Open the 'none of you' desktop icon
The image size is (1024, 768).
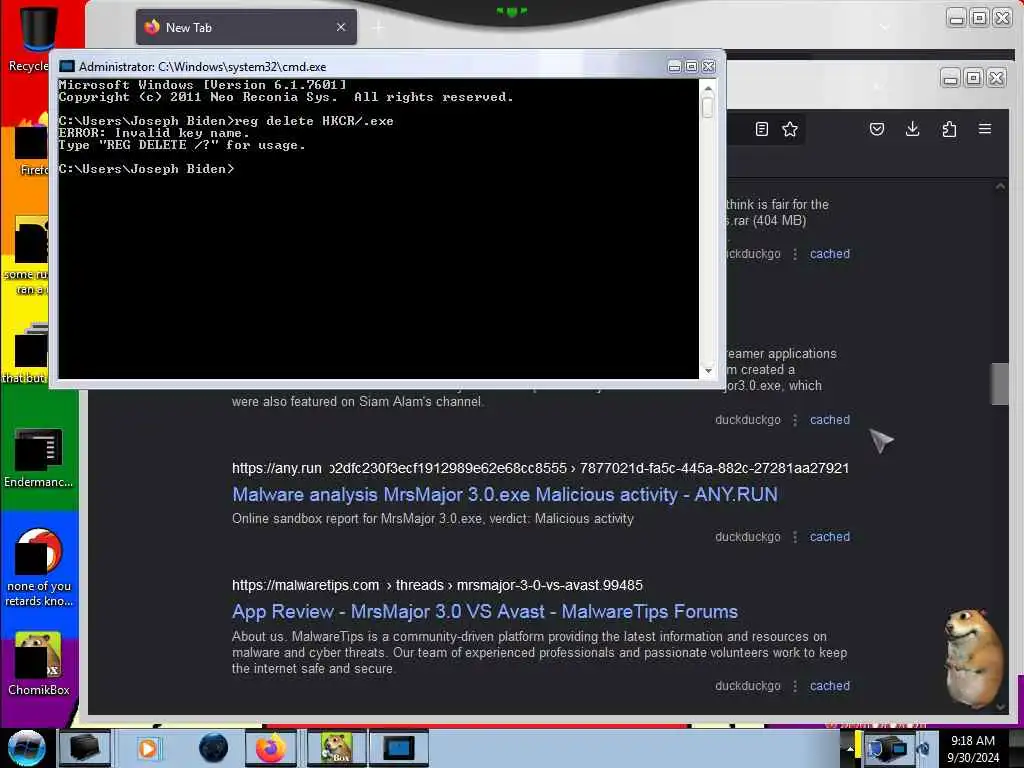tap(38, 567)
